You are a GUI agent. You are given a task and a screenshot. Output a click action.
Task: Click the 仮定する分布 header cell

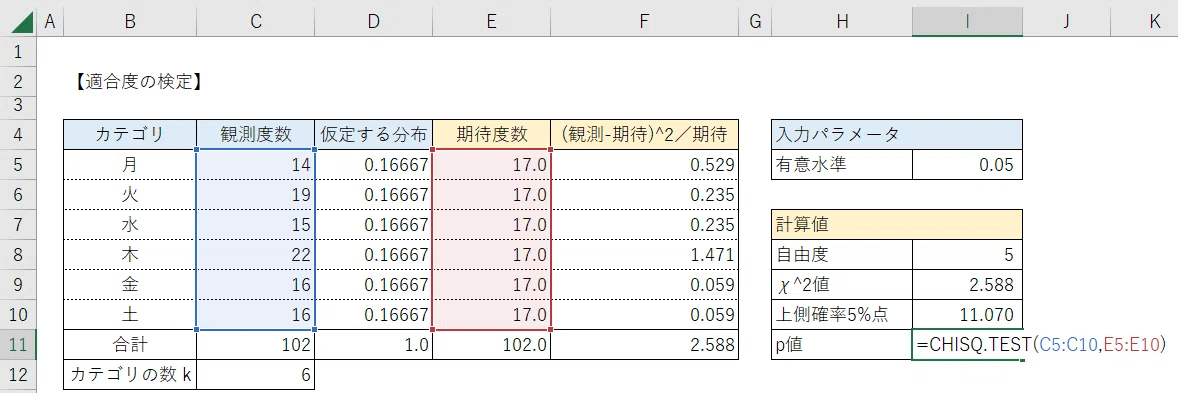[x=373, y=135]
